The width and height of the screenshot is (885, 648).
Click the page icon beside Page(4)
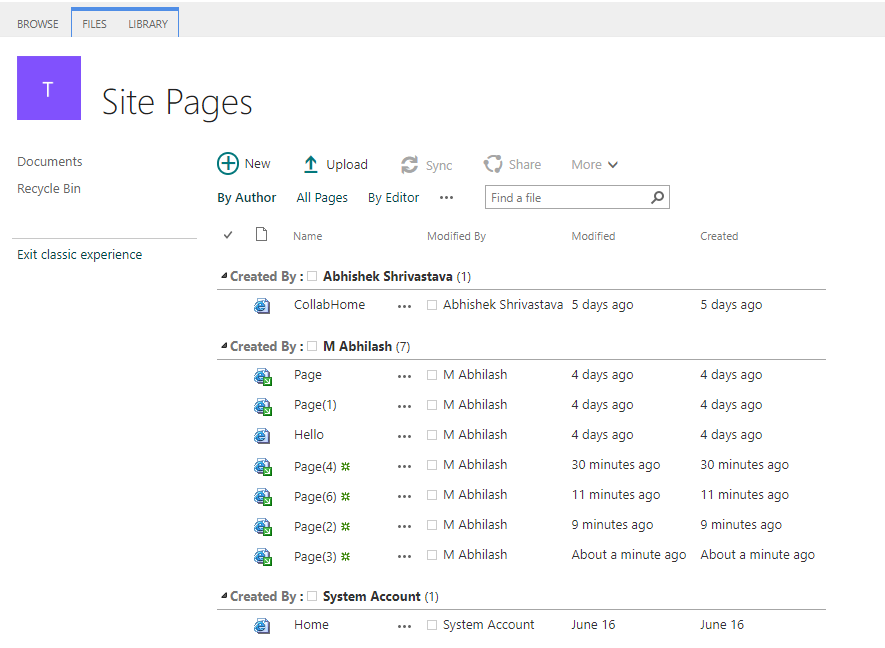pos(262,467)
